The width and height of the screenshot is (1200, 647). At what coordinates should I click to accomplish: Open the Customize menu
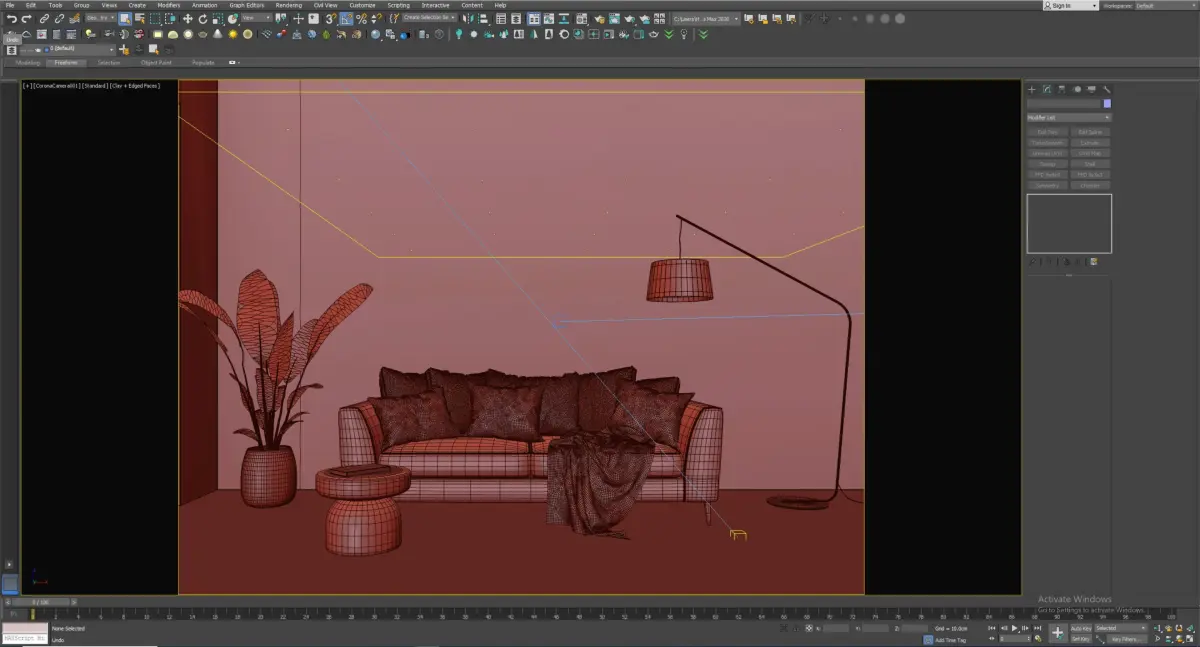tap(362, 5)
